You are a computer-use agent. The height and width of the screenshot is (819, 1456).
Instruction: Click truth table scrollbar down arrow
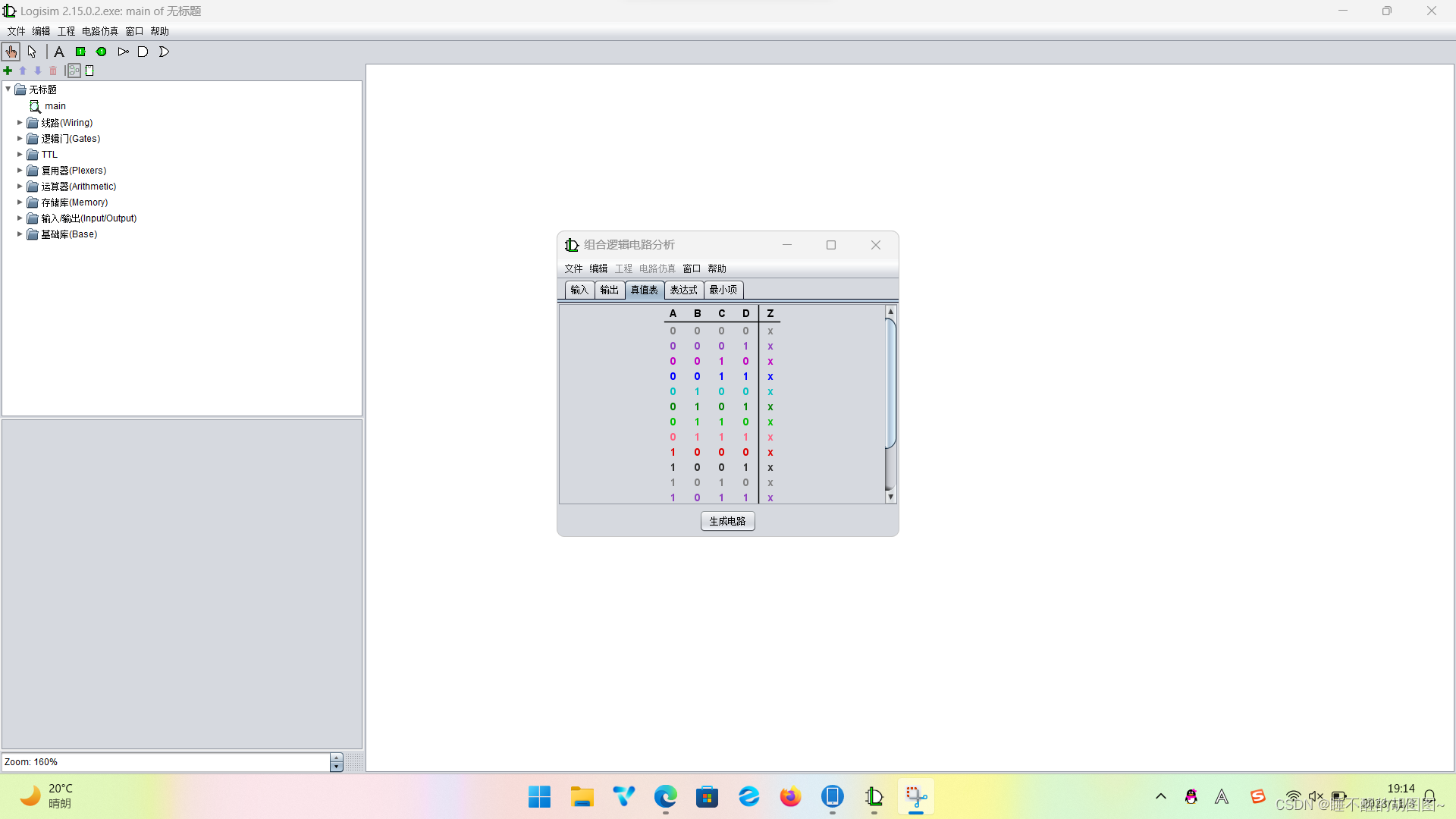[890, 497]
